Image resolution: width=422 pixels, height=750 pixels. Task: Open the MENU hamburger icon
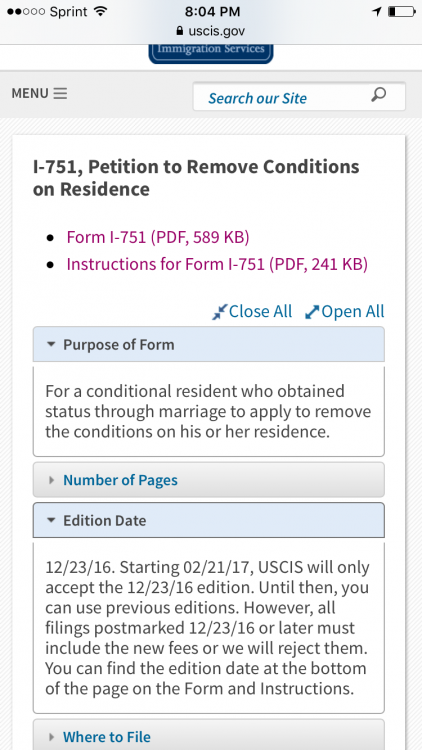tap(60, 93)
